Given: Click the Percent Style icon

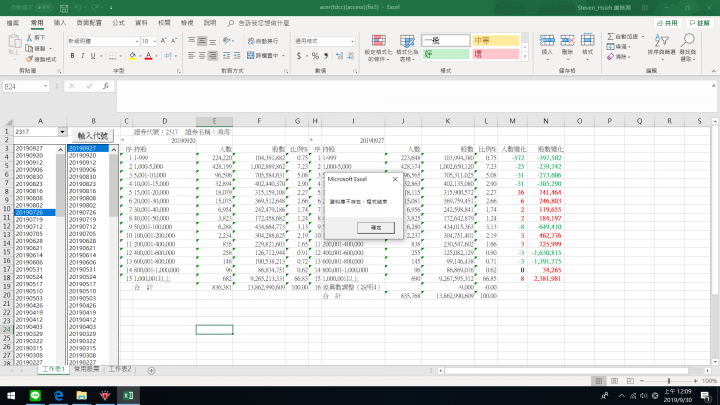Looking at the screenshot, I should click(315, 56).
